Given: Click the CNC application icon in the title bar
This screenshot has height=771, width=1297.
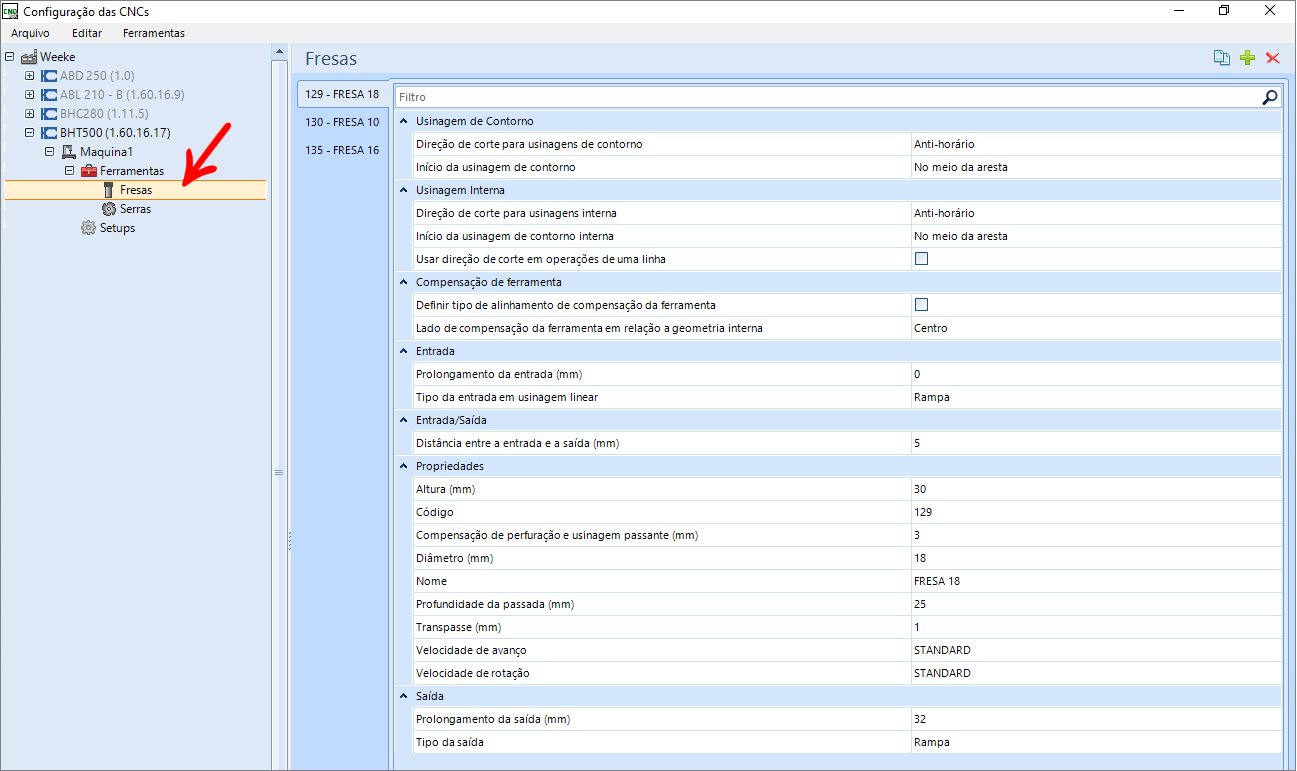Looking at the screenshot, I should [x=11, y=11].
